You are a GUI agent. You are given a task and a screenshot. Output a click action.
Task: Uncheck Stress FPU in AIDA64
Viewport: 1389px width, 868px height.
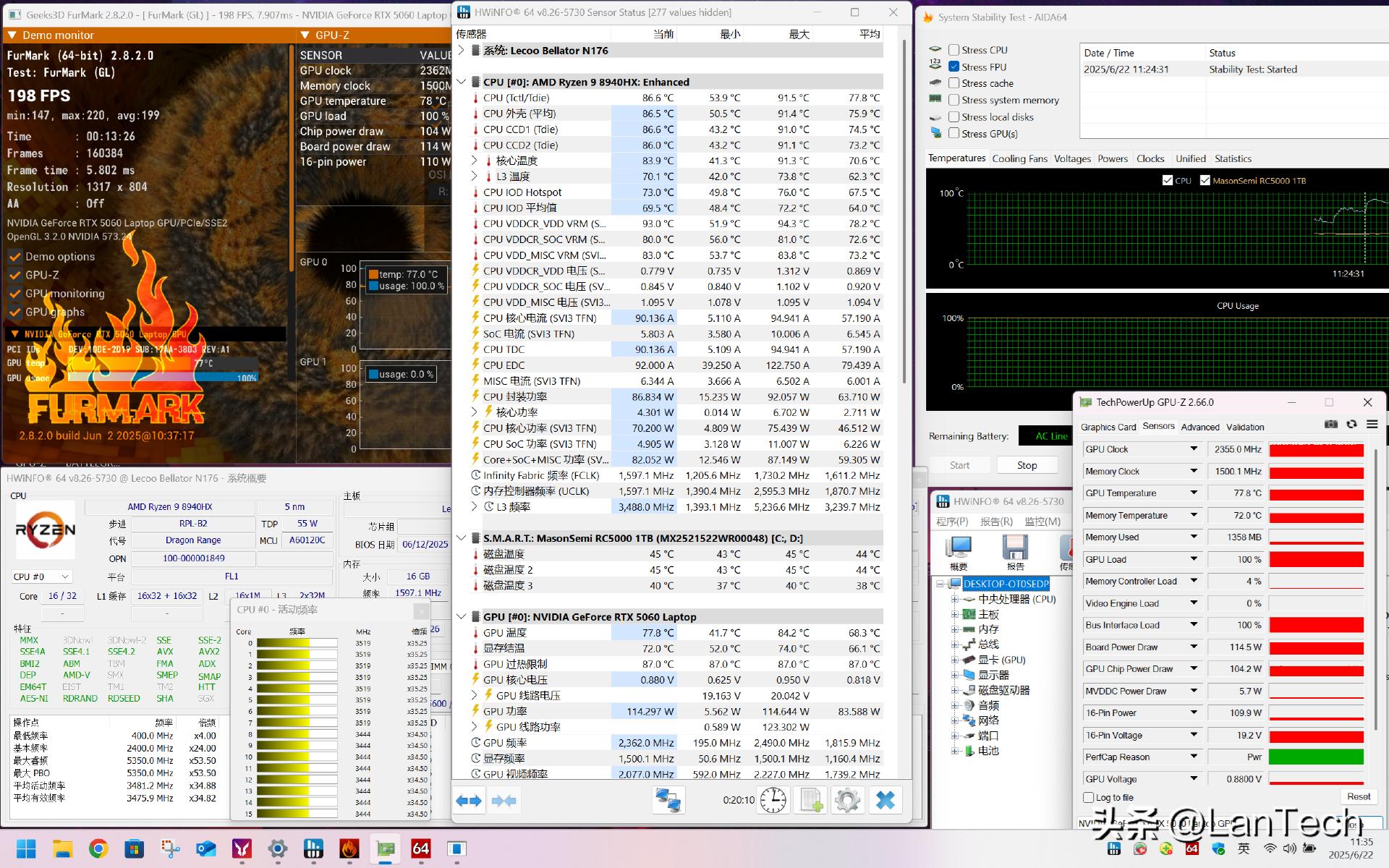click(x=953, y=67)
